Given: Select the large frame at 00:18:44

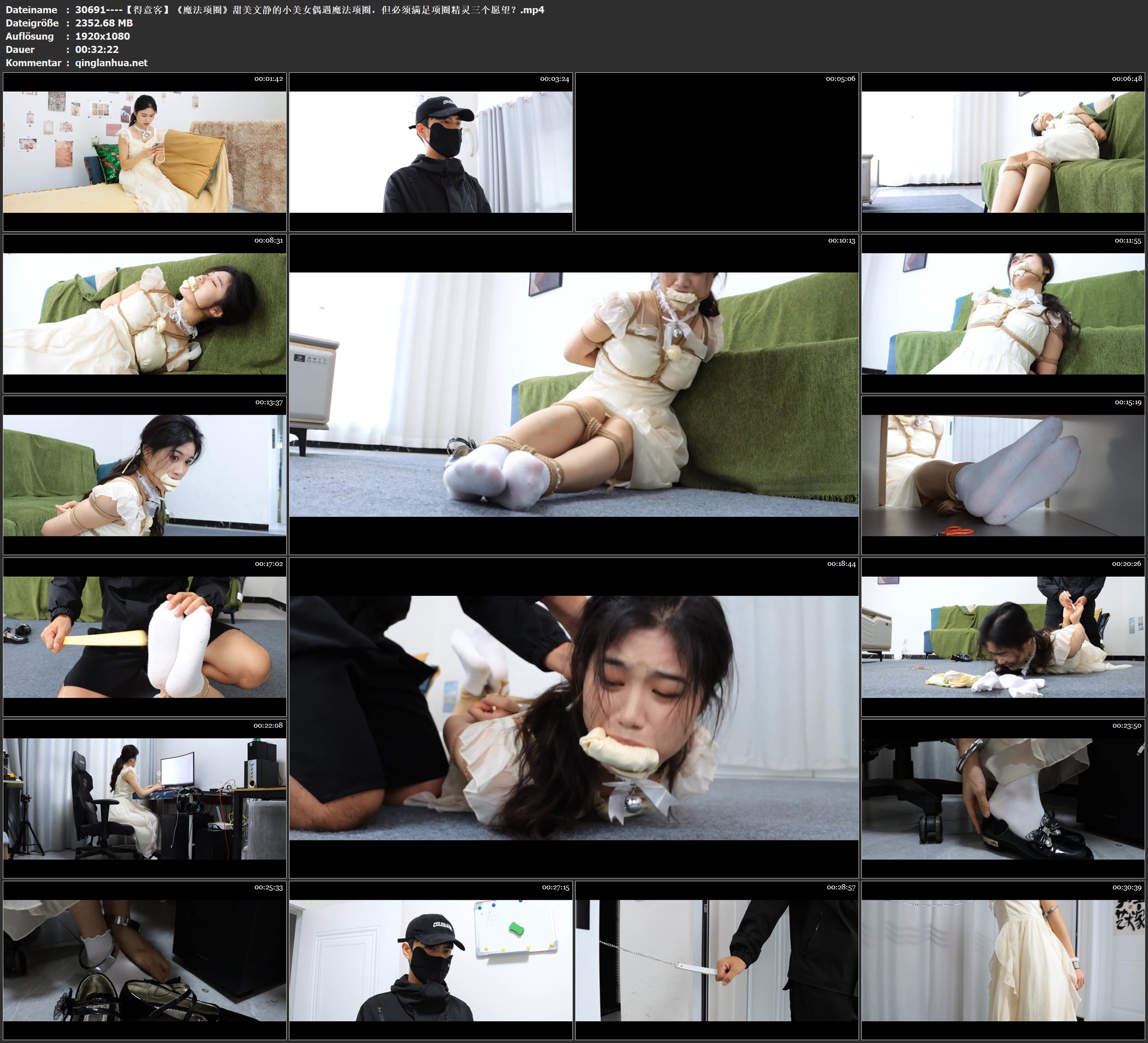Looking at the screenshot, I should (x=573, y=717).
